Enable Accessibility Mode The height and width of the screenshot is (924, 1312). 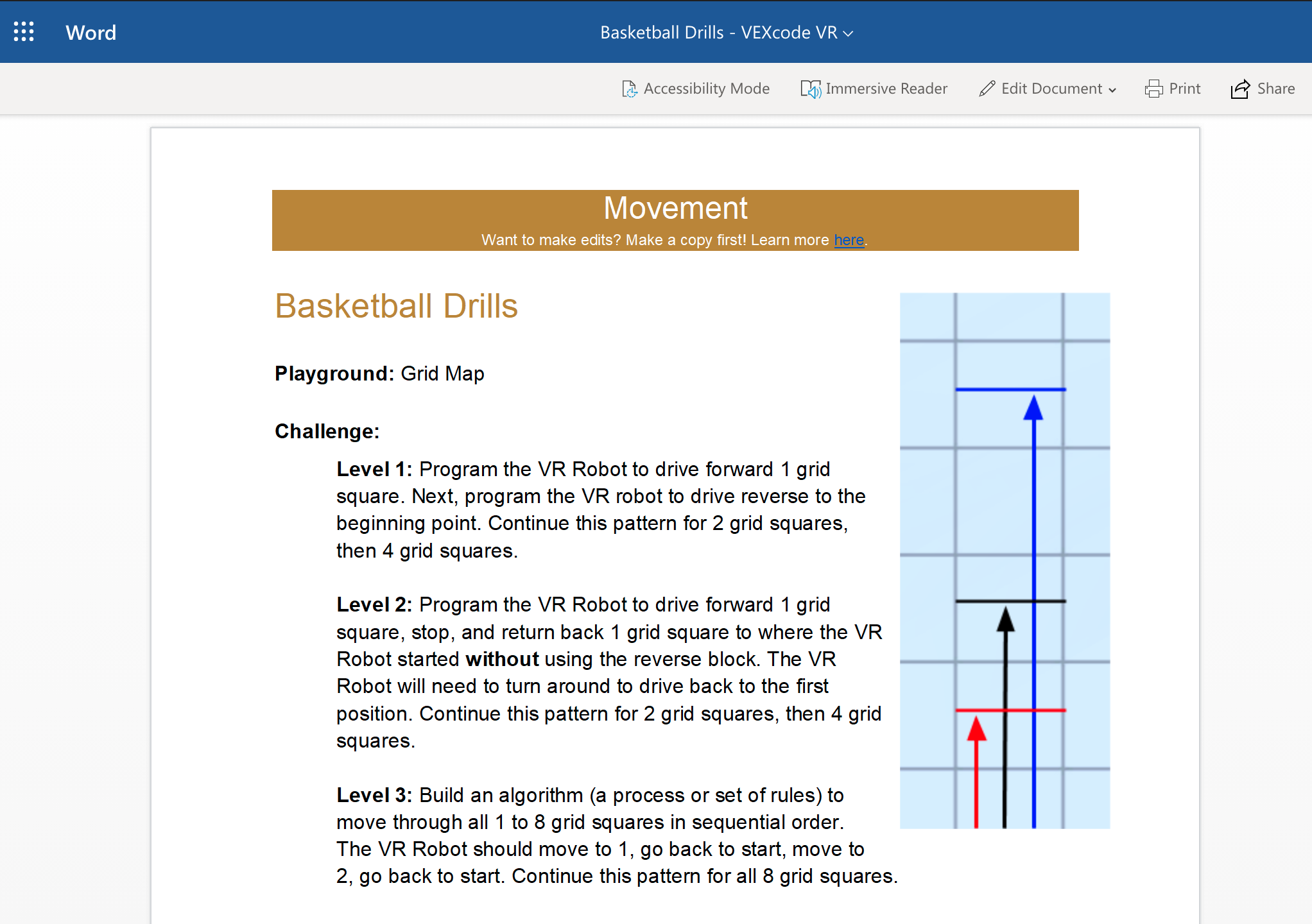(696, 89)
